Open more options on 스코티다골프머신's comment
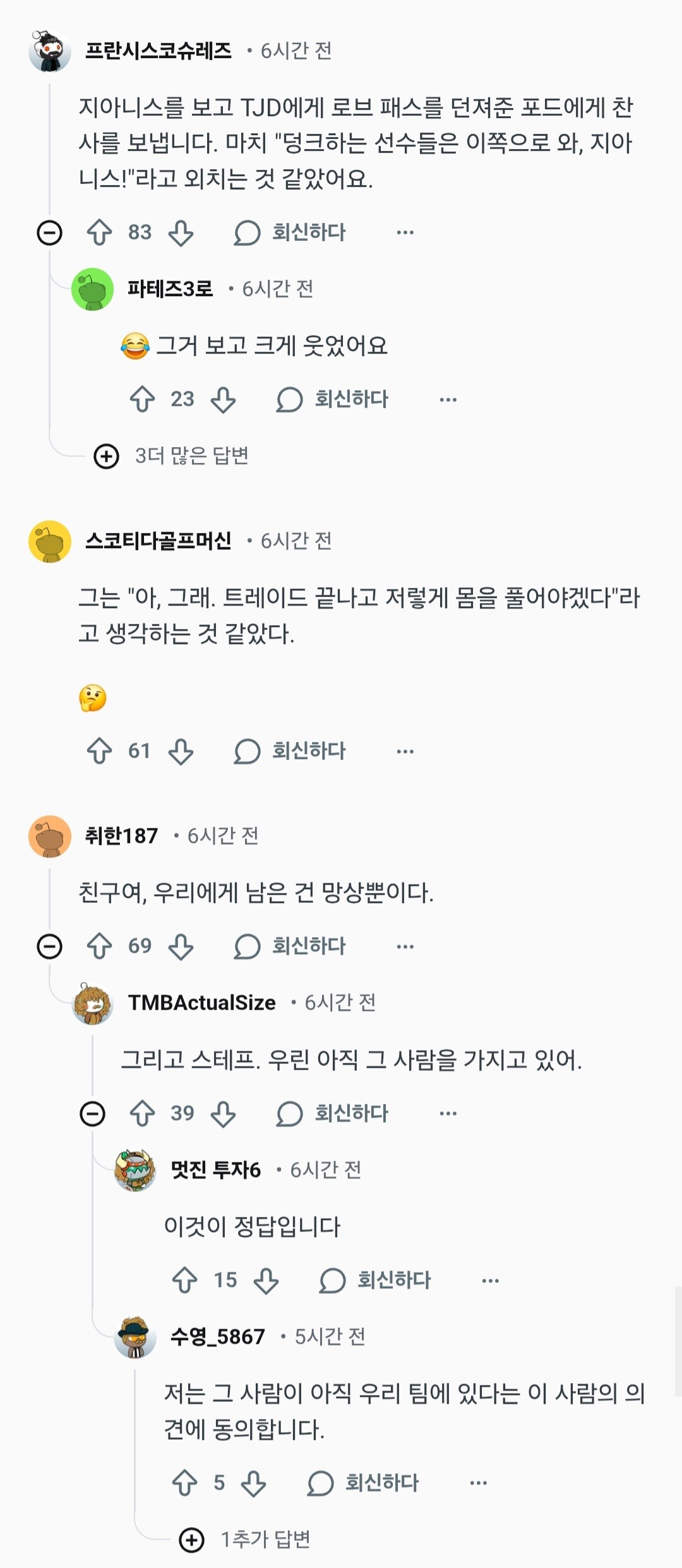 (x=405, y=751)
